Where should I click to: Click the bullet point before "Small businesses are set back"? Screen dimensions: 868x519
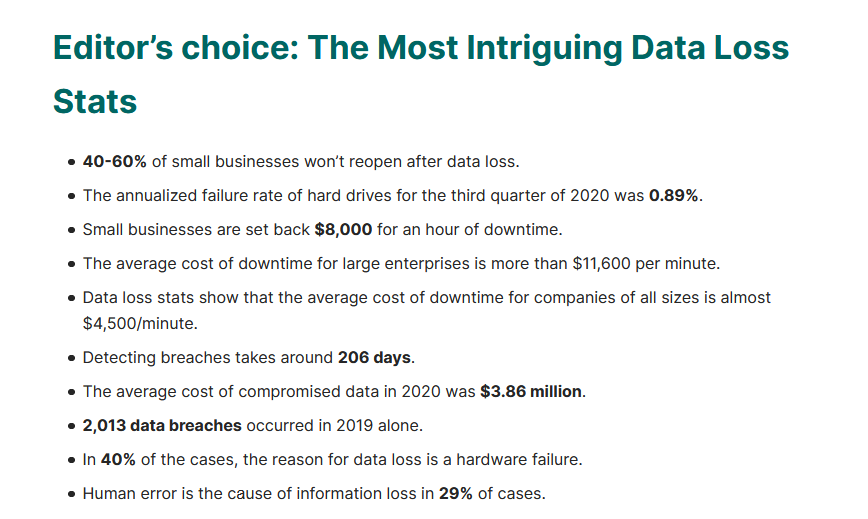(71, 231)
